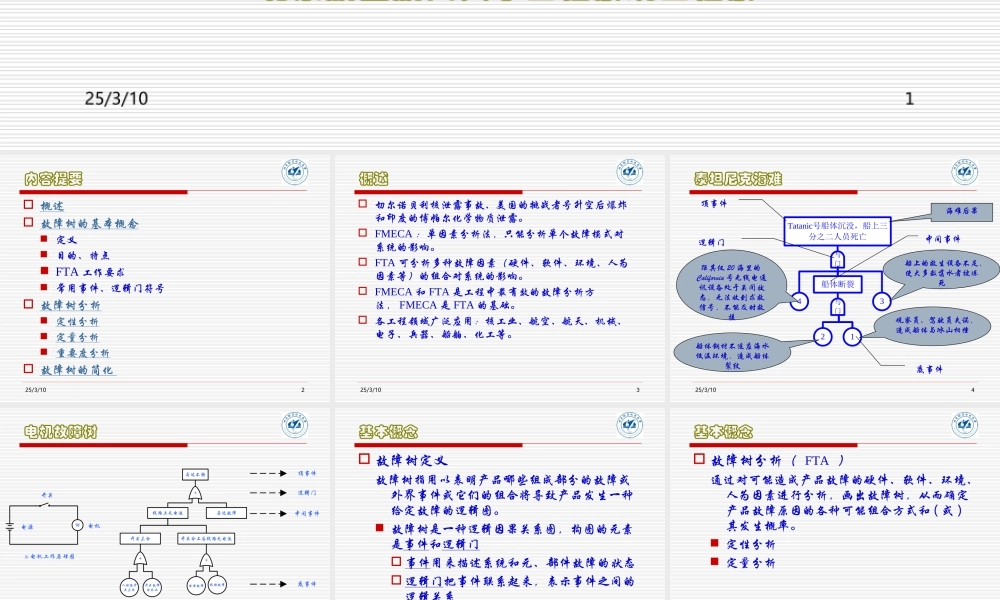
Task: Click the FTA 工作要求 sub-bullet
Action: (90, 272)
